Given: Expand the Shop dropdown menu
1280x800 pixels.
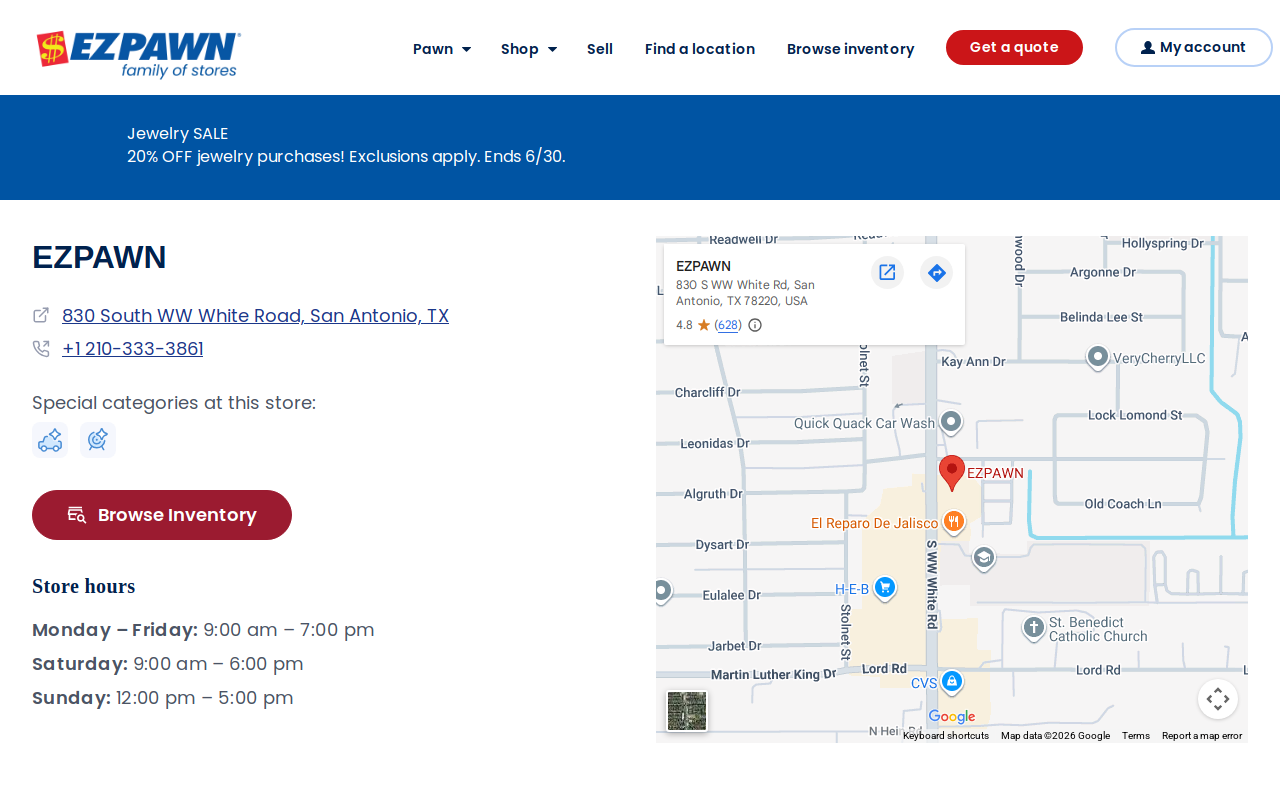Looking at the screenshot, I should [x=529, y=49].
